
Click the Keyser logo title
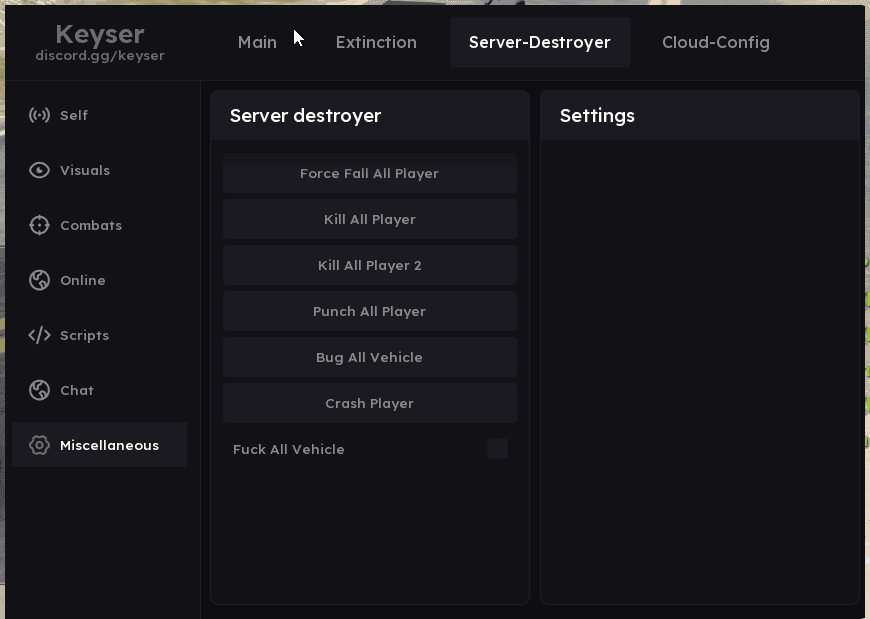coord(100,35)
